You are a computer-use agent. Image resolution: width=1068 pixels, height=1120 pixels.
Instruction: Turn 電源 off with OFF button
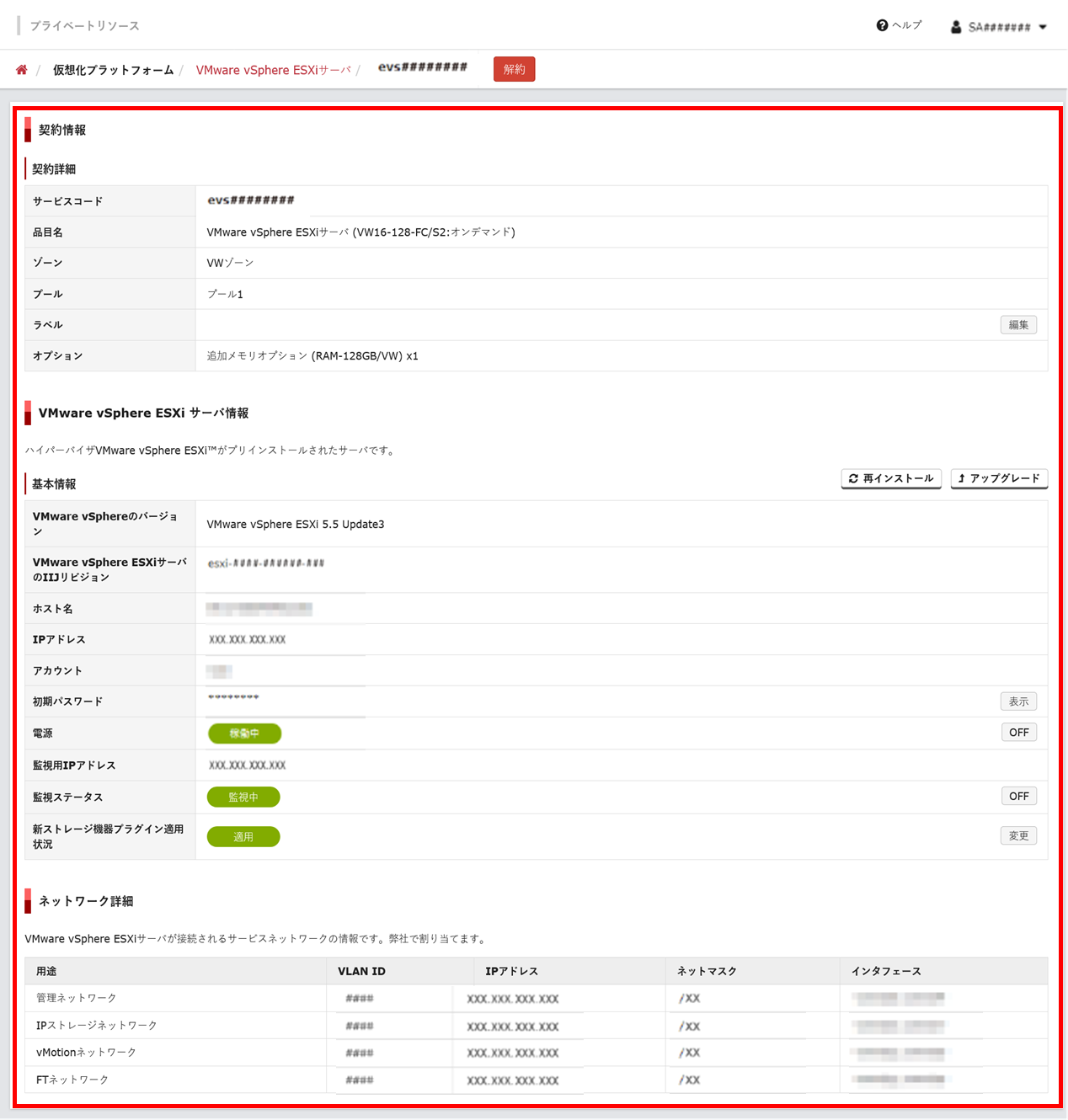tap(1018, 733)
